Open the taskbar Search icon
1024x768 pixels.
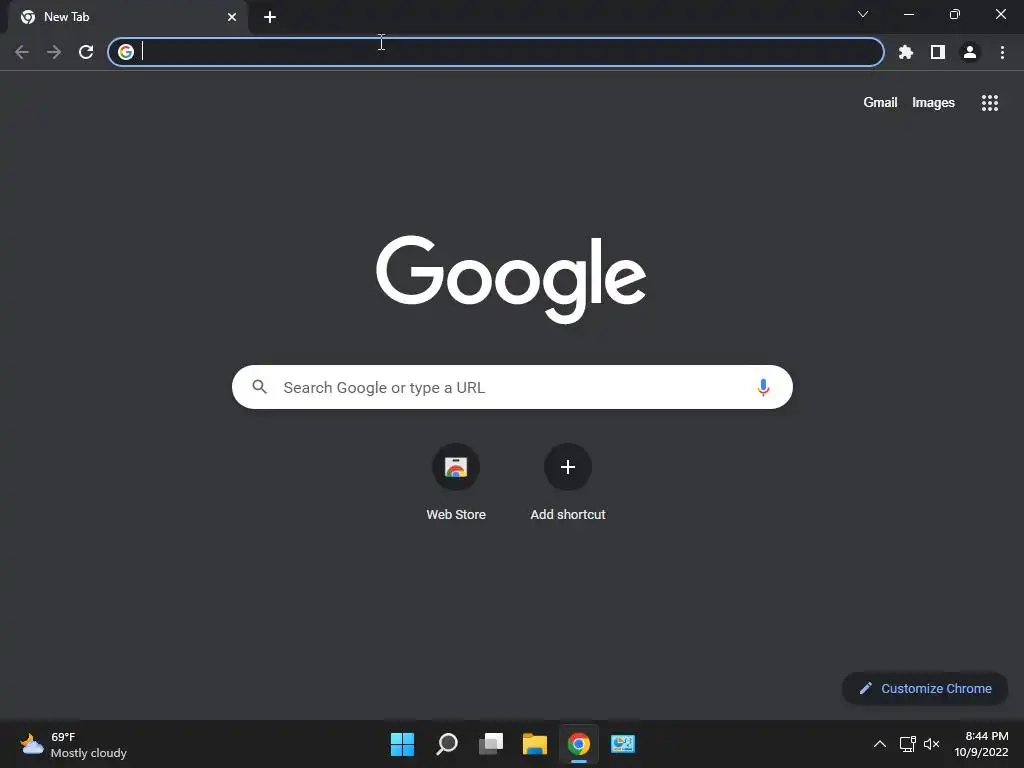point(447,744)
